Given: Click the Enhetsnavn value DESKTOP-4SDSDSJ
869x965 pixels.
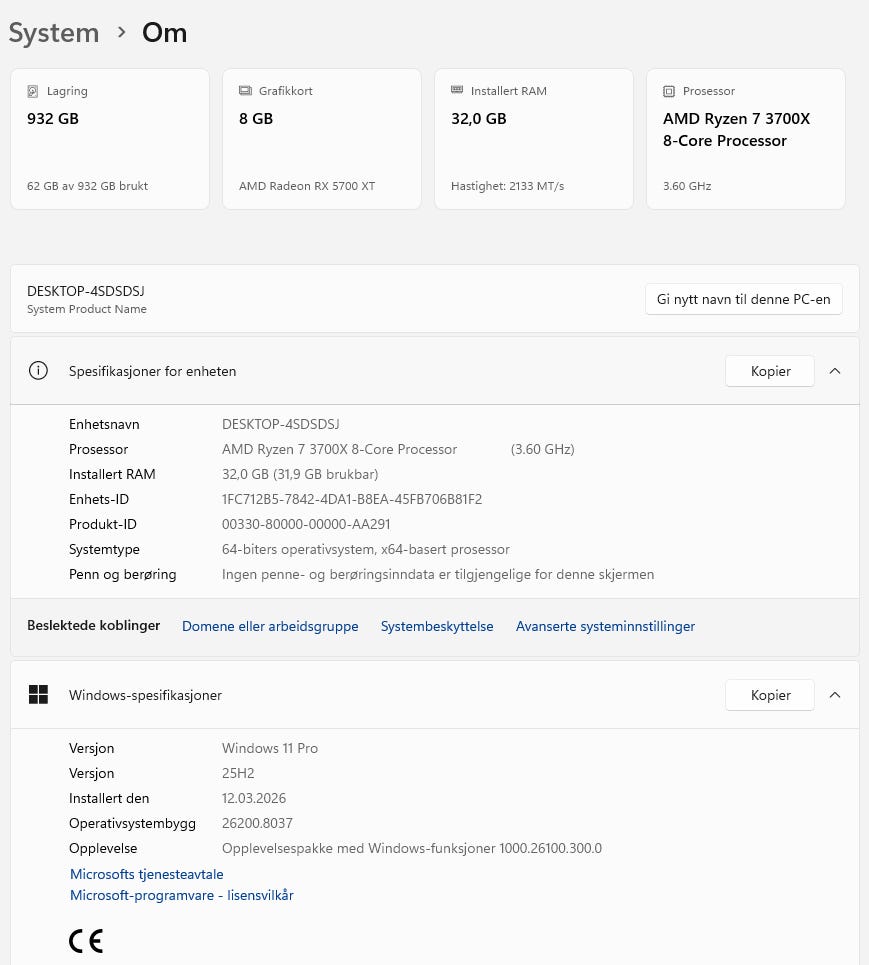Looking at the screenshot, I should (x=281, y=424).
